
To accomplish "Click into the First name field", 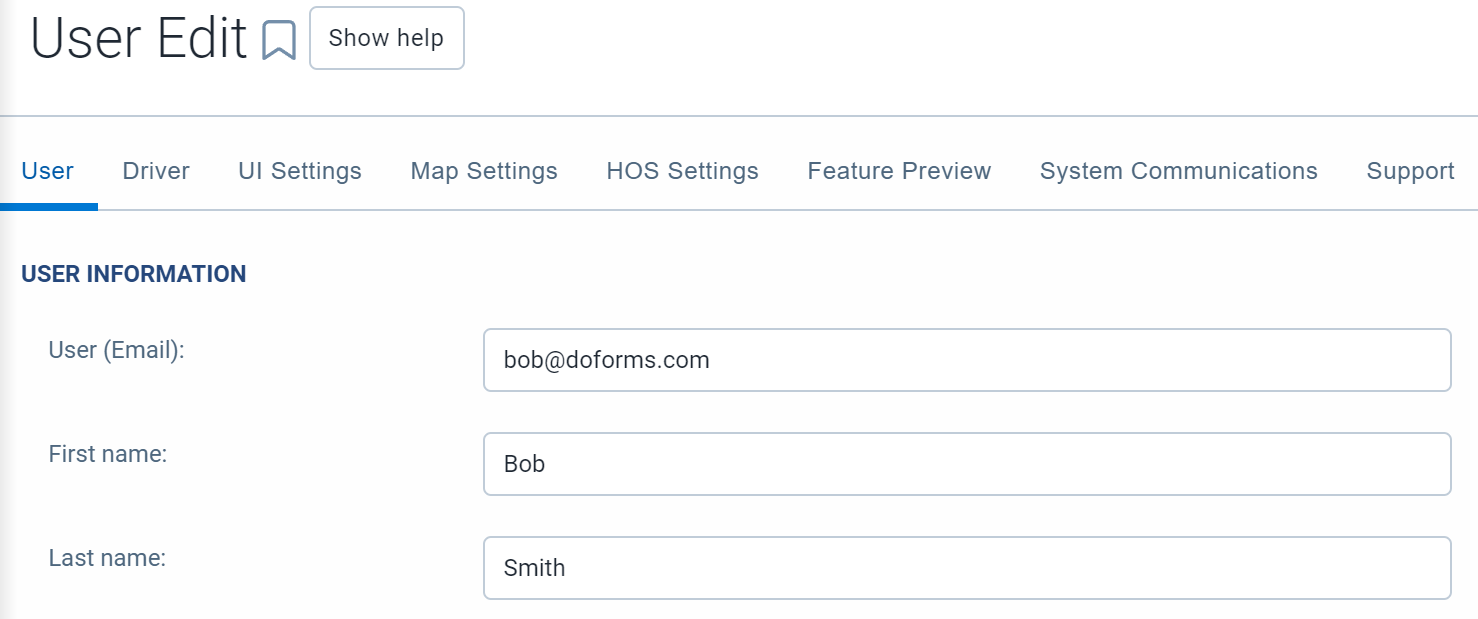I will tap(967, 464).
